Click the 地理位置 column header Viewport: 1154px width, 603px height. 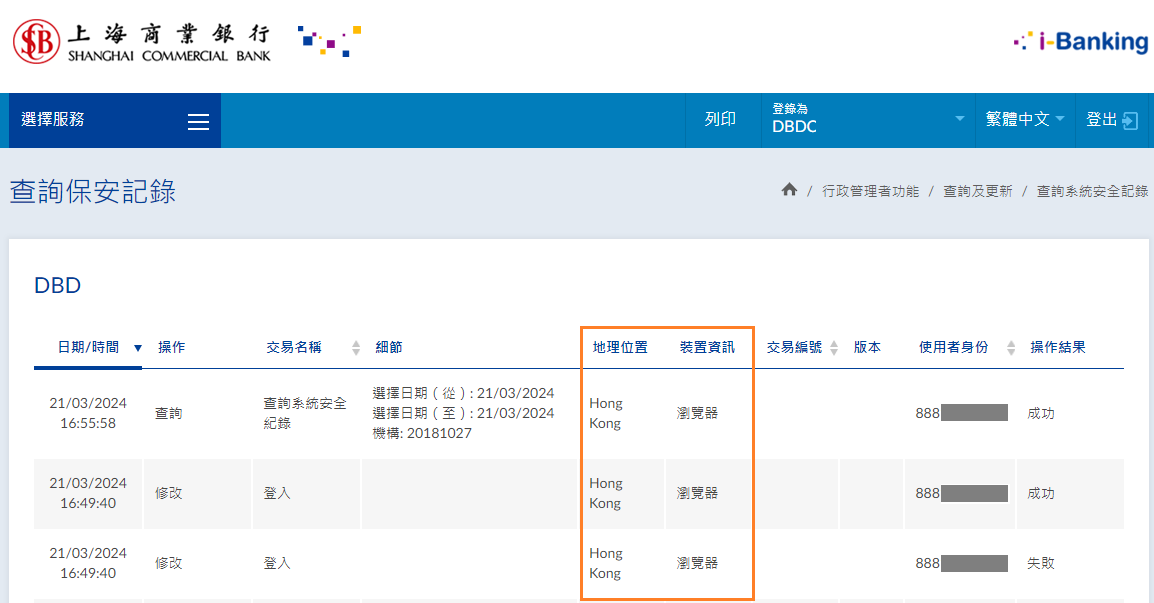tap(620, 348)
